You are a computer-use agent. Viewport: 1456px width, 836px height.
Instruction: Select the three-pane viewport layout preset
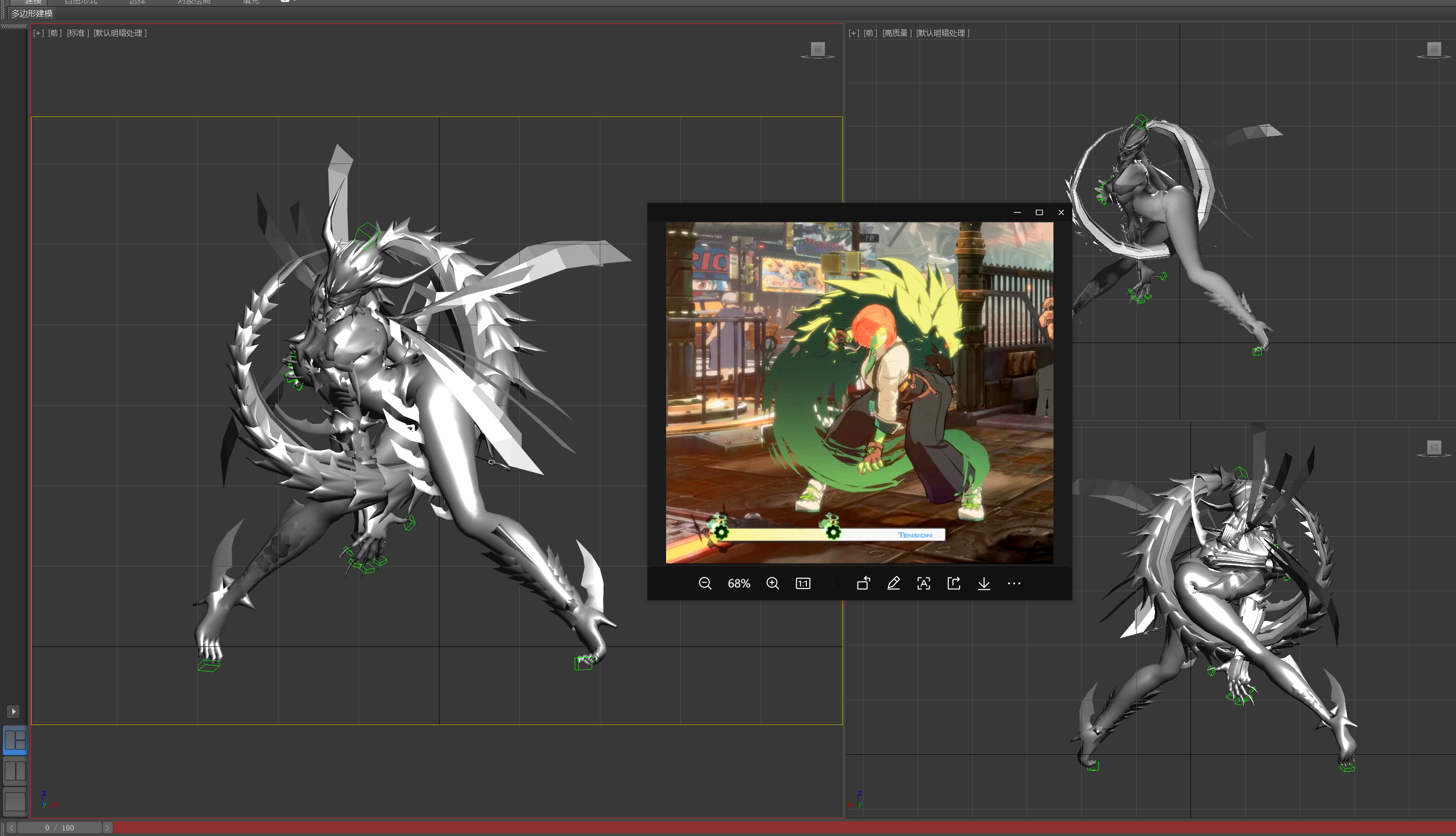[15, 741]
